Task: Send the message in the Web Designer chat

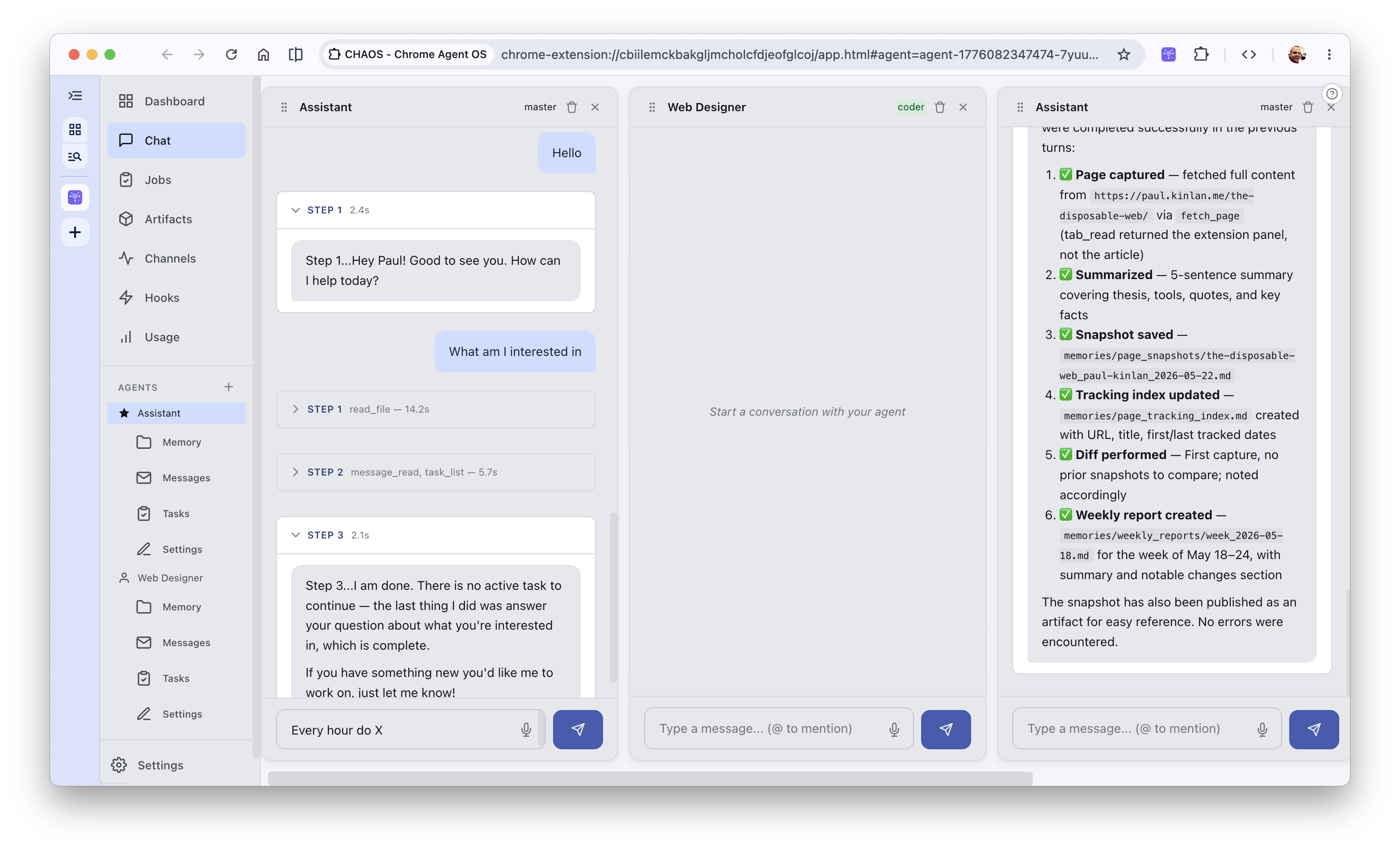Action: [946, 729]
